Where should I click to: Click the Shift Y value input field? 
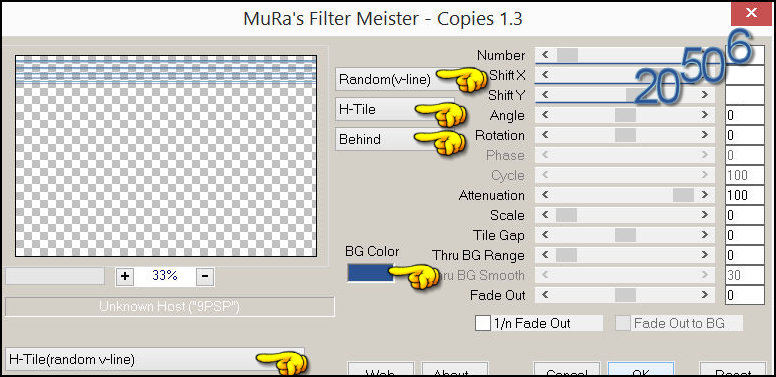745,95
